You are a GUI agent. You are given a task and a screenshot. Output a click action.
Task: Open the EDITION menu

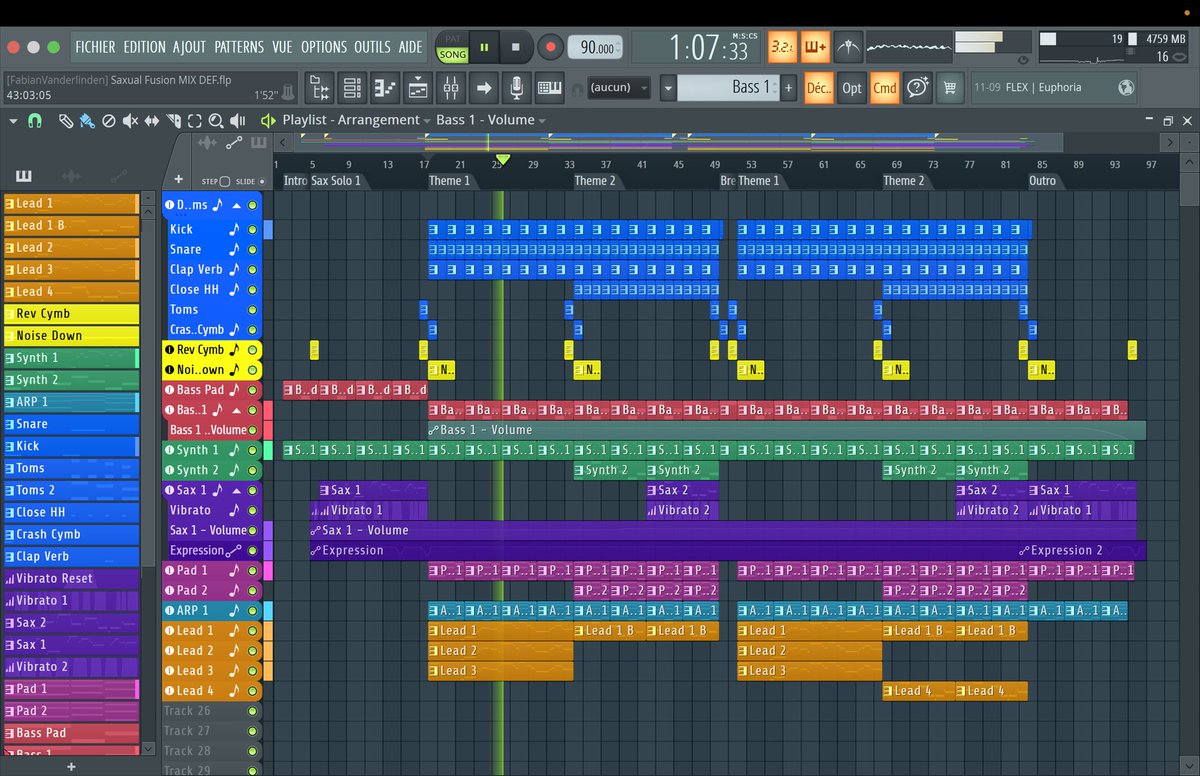pos(144,47)
